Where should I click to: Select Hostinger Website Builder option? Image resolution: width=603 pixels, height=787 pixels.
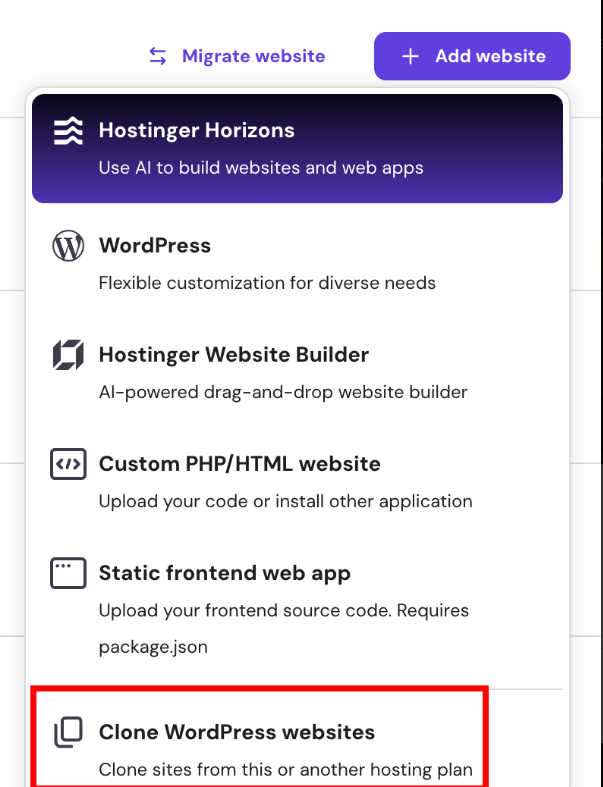[x=297, y=373]
